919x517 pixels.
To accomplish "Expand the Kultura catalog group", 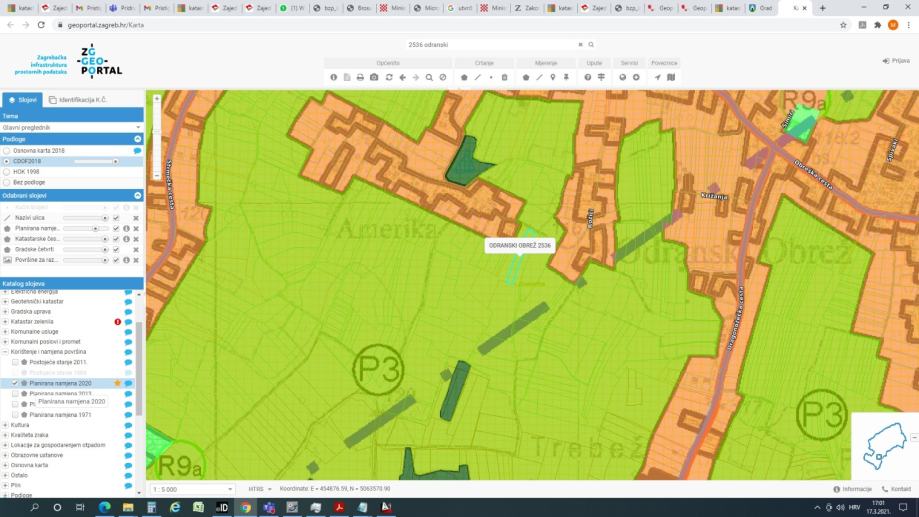I will [x=5, y=425].
